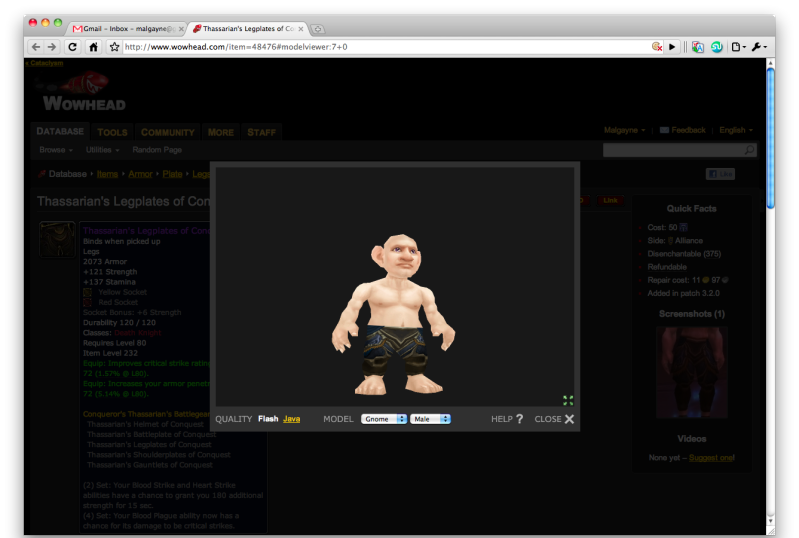Viewport: 799px width, 538px height.
Task: Open the Gnome race dropdown
Action: coord(384,419)
